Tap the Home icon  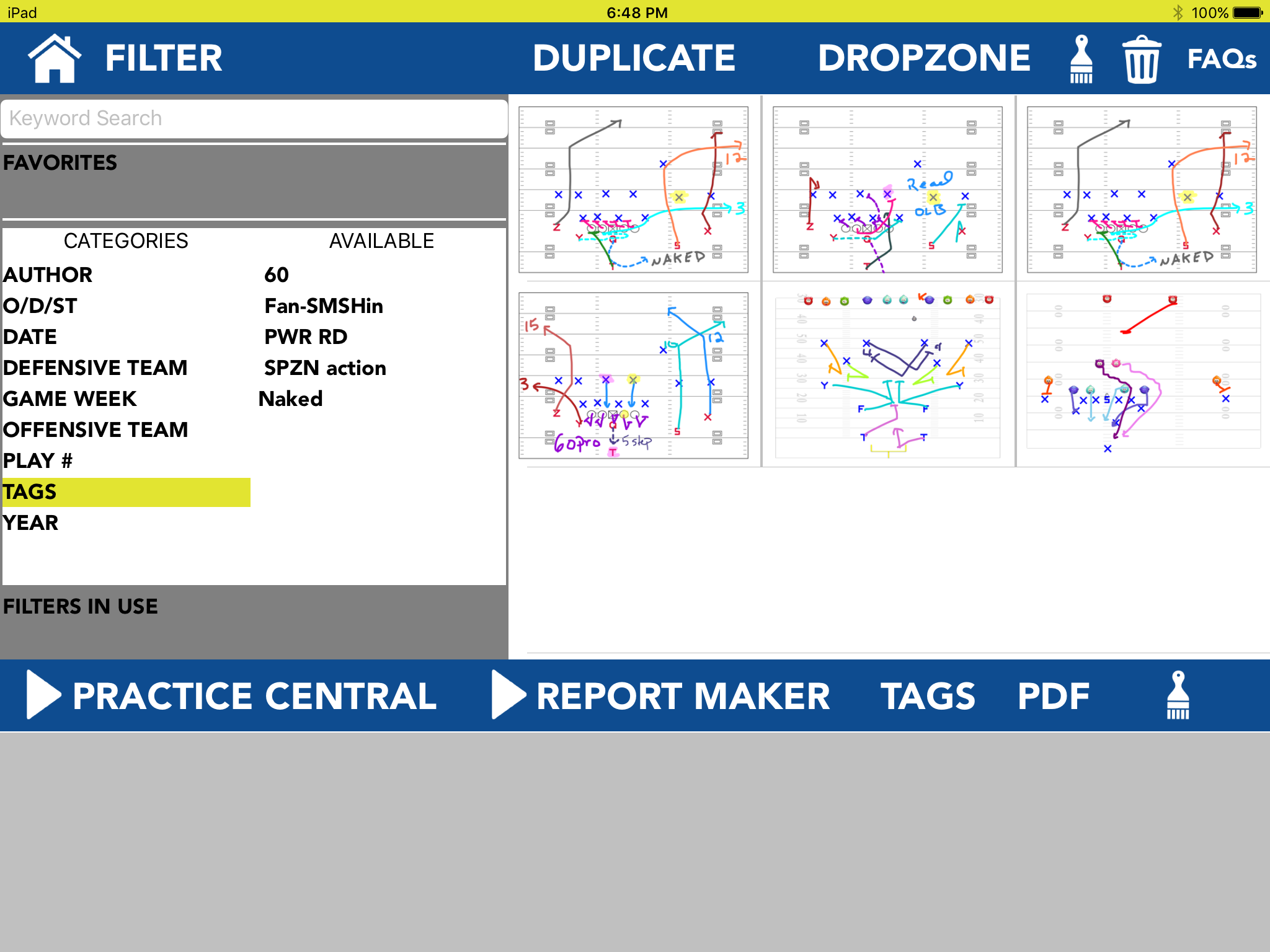pyautogui.click(x=55, y=58)
